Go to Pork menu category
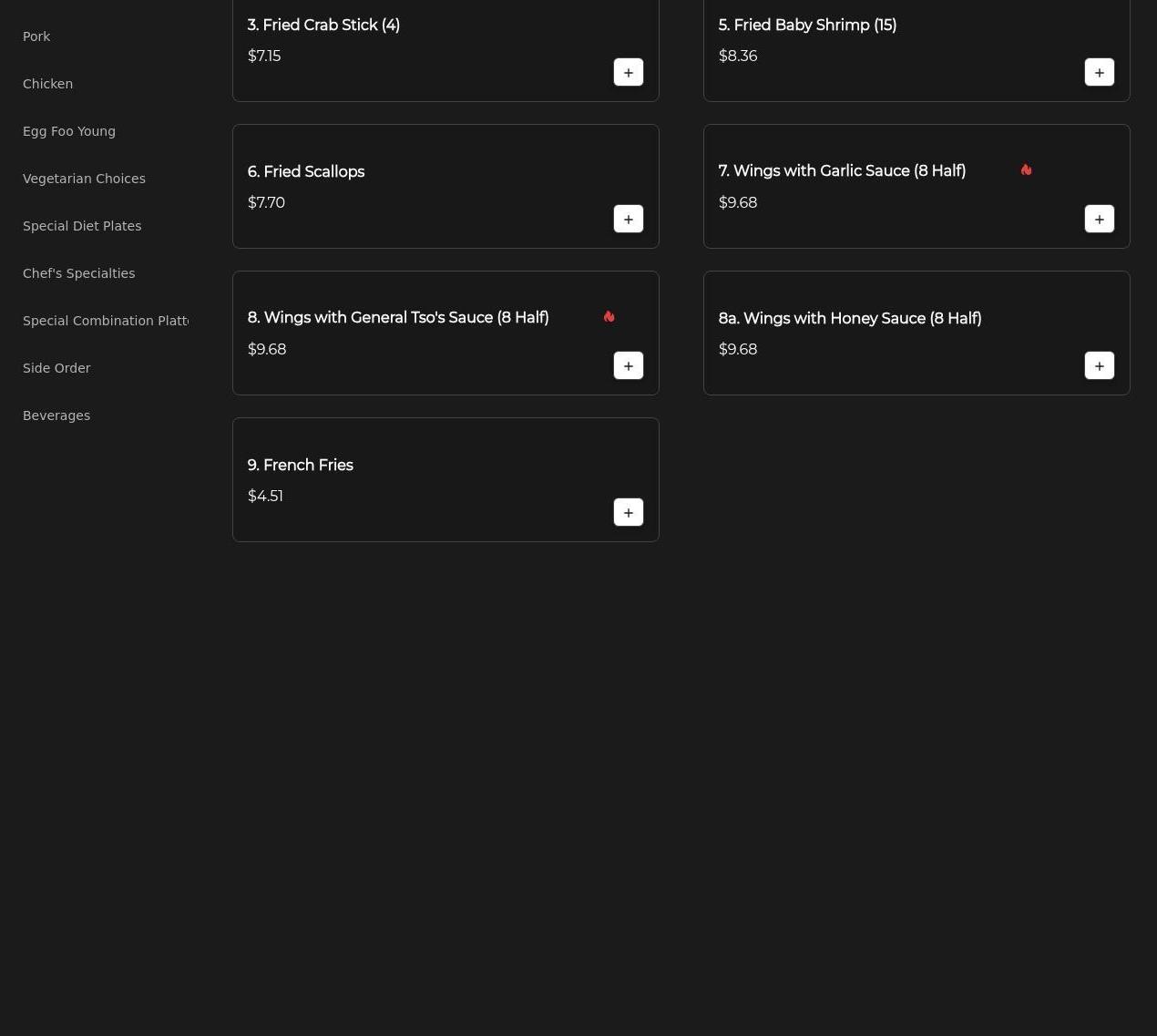Screen dimensions: 1157x1036 [x=36, y=36]
